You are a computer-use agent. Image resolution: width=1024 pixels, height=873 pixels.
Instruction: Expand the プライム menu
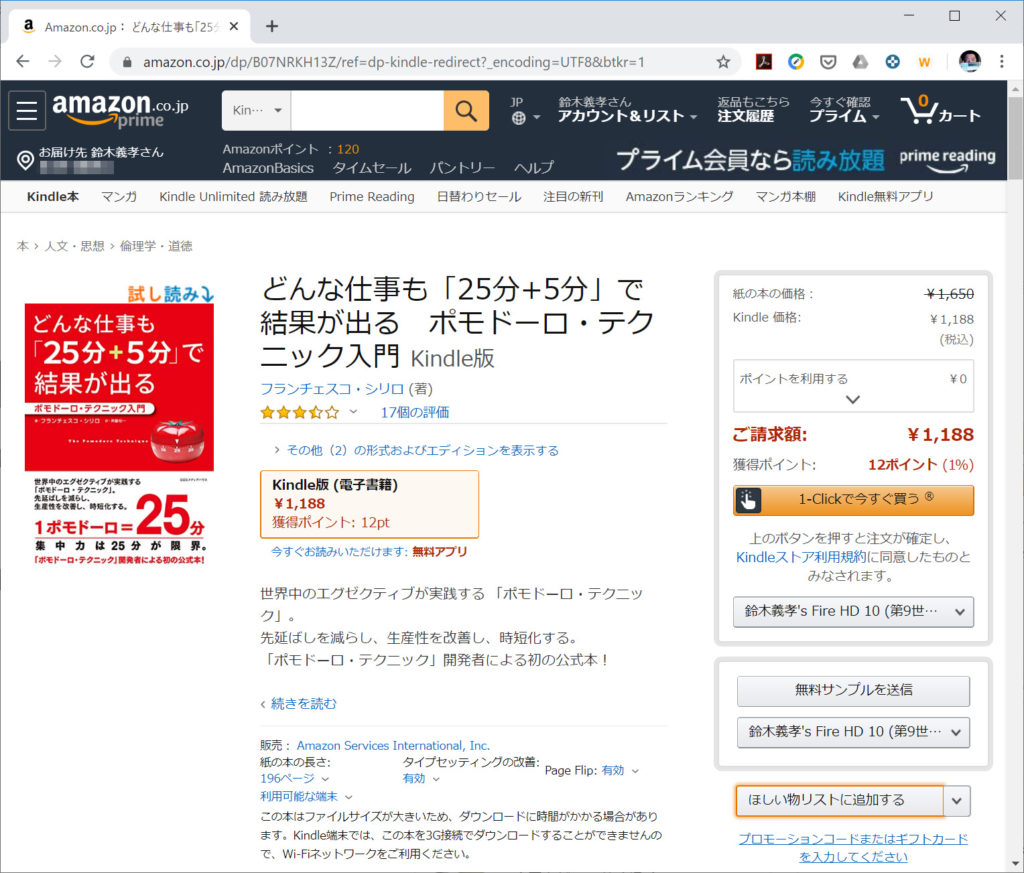point(844,110)
